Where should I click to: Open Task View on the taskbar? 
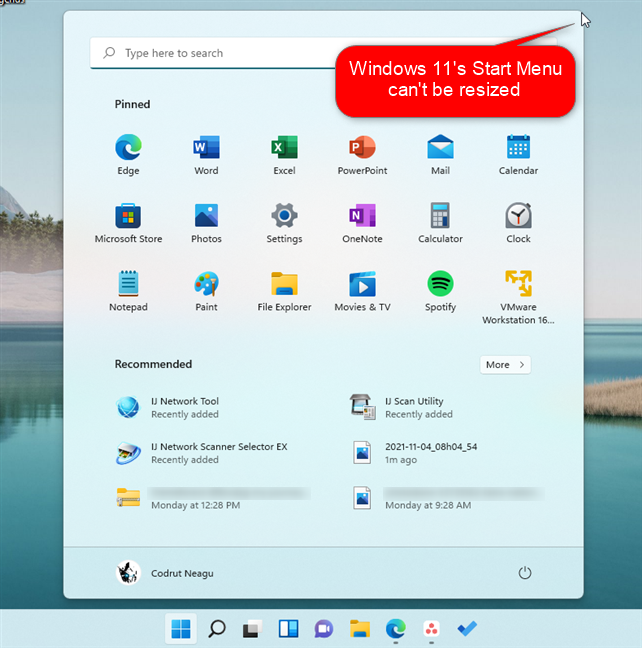[253, 629]
